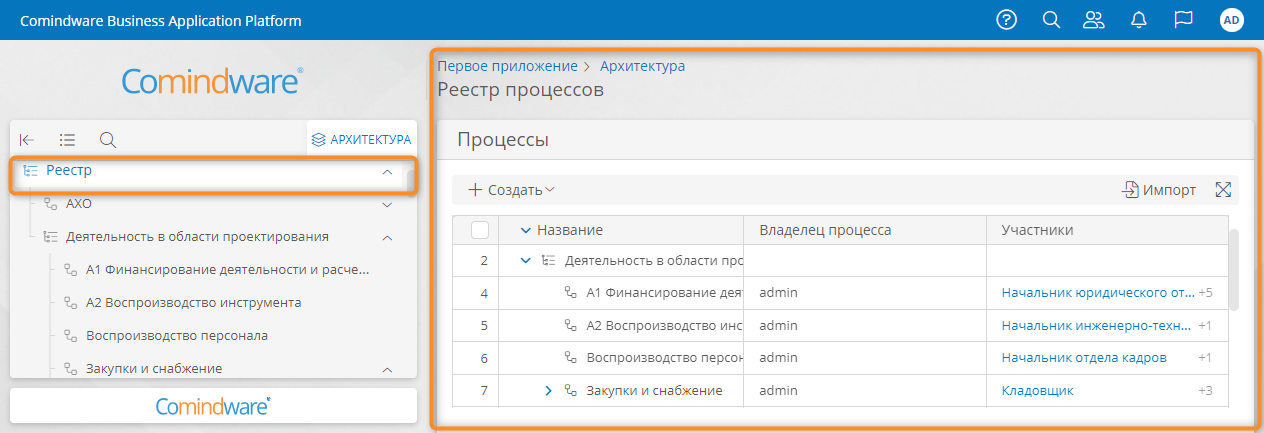Image resolution: width=1264 pixels, height=433 pixels.
Task: Click row number 5 cell
Action: coord(484,326)
